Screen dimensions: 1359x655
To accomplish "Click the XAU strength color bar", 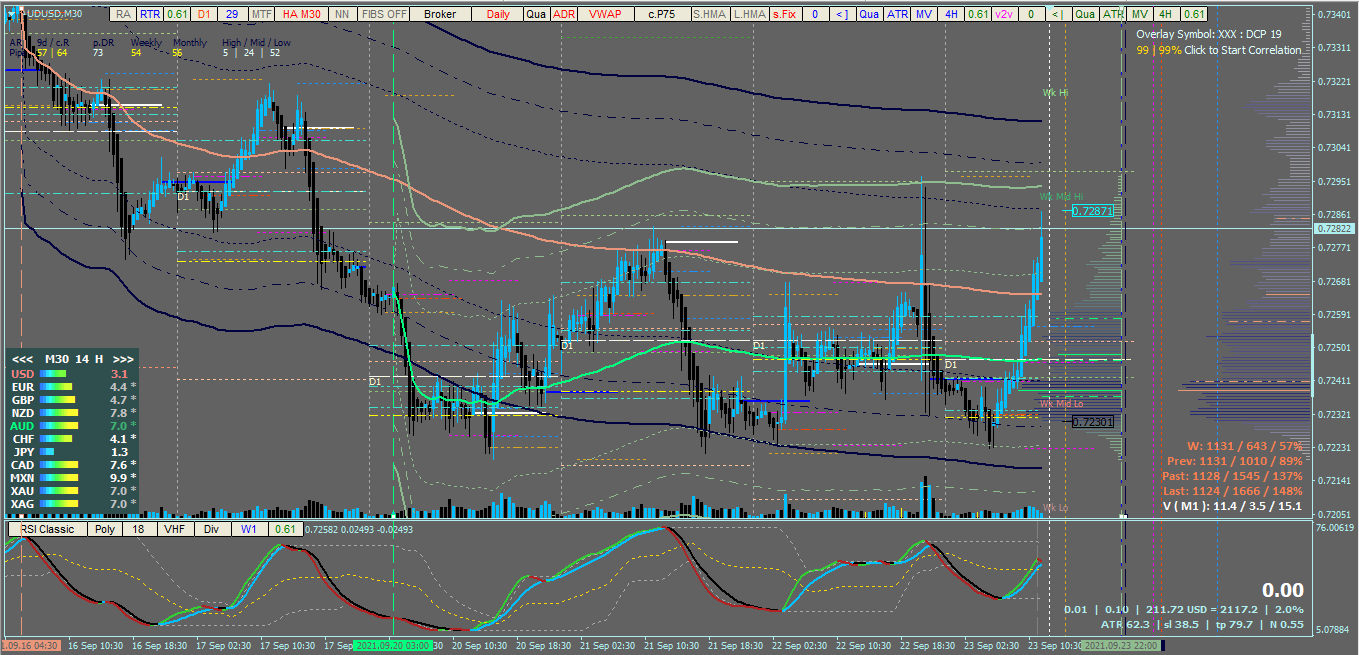I will point(58,491).
